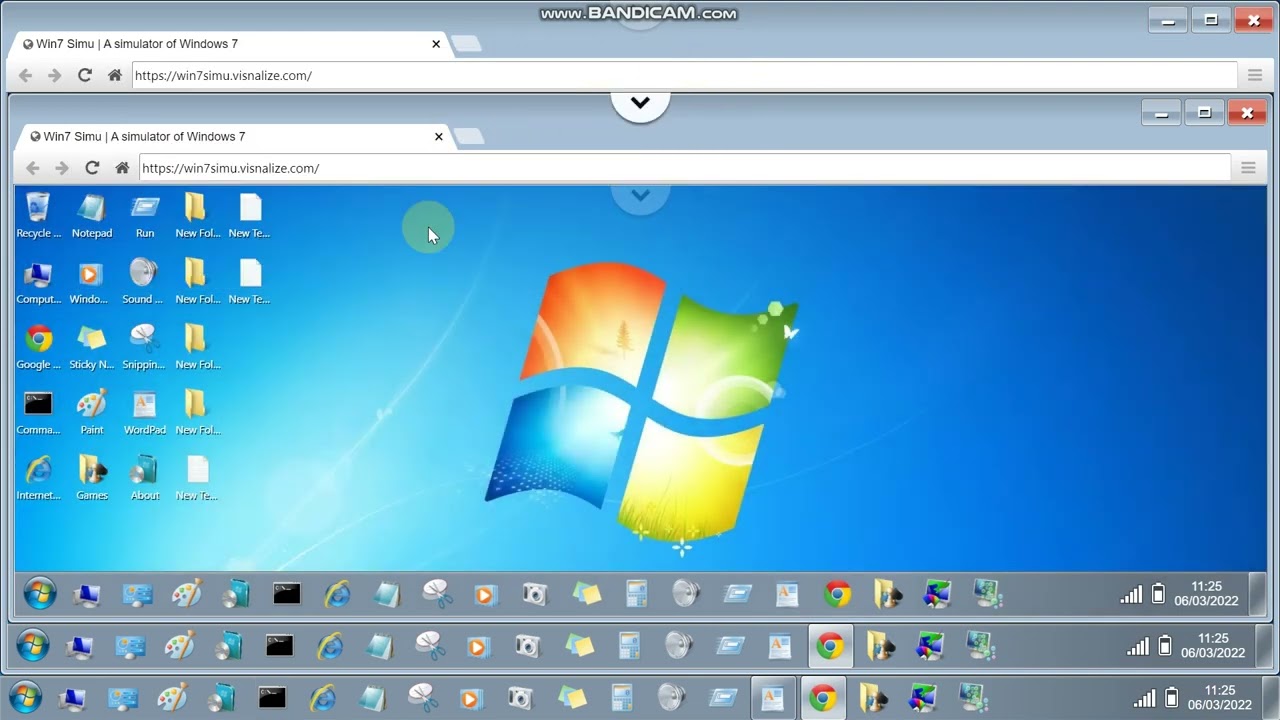1280x720 pixels.
Task: Launch the Google Chrome desktop icon
Action: (x=38, y=347)
